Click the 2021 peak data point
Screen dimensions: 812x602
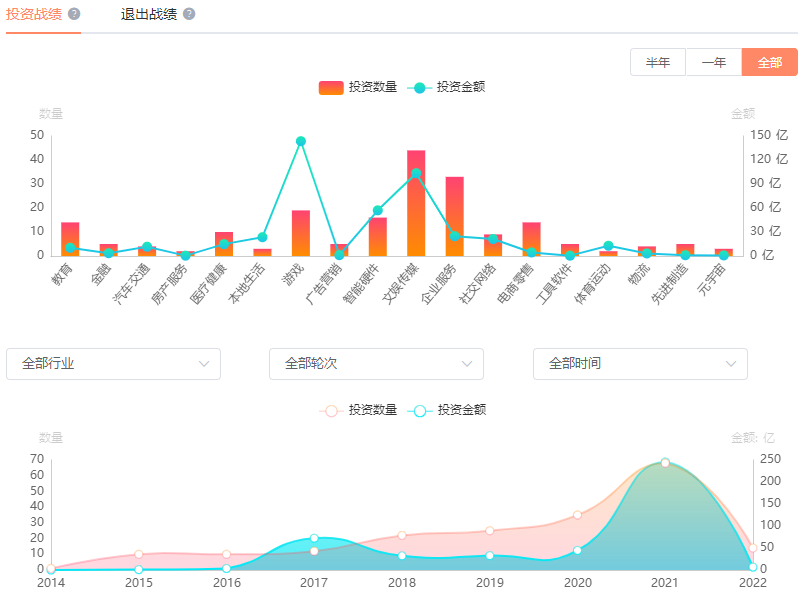(665, 463)
